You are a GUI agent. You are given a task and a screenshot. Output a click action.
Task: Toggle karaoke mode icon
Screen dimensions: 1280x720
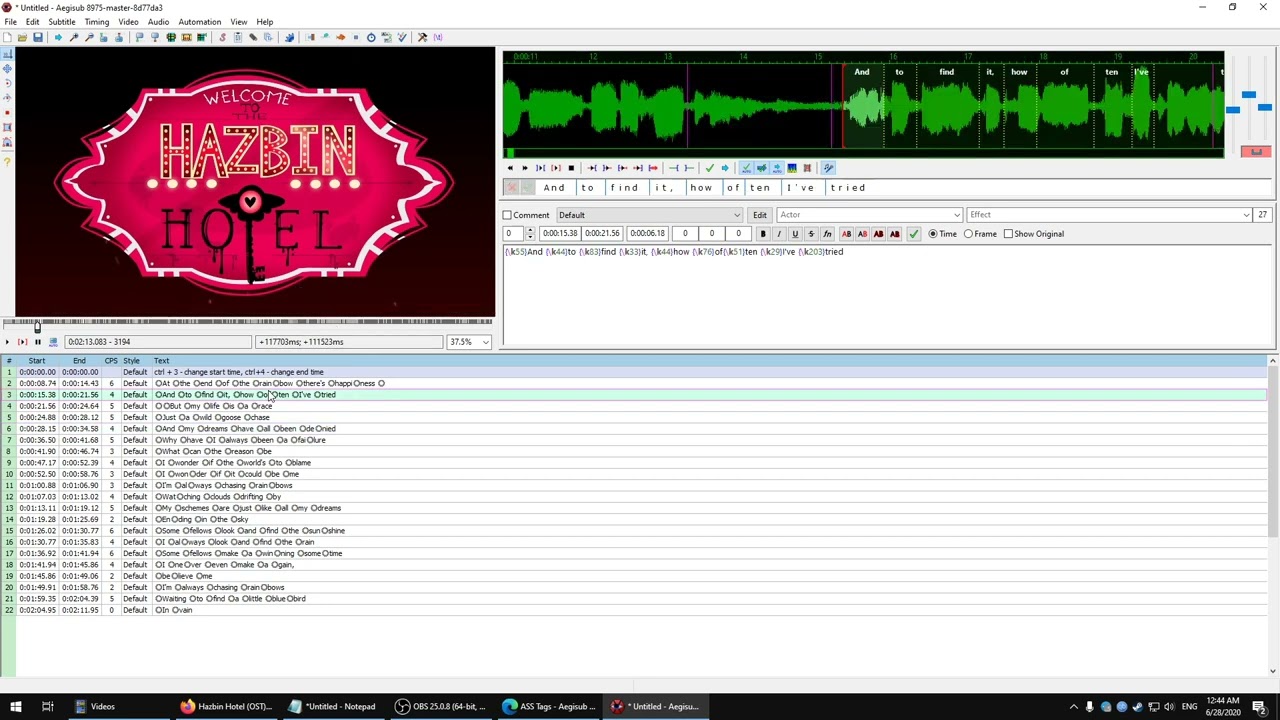point(828,168)
